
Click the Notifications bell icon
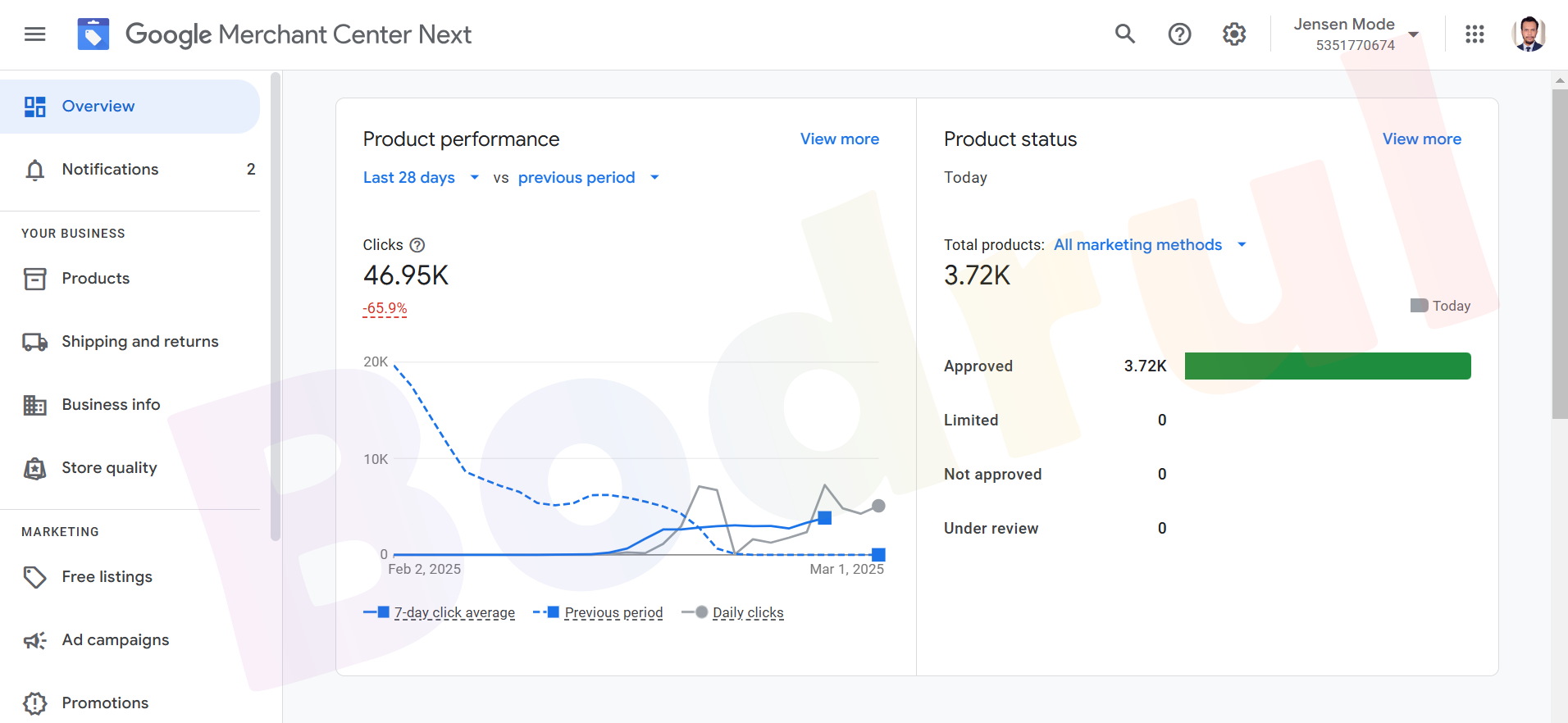click(35, 170)
